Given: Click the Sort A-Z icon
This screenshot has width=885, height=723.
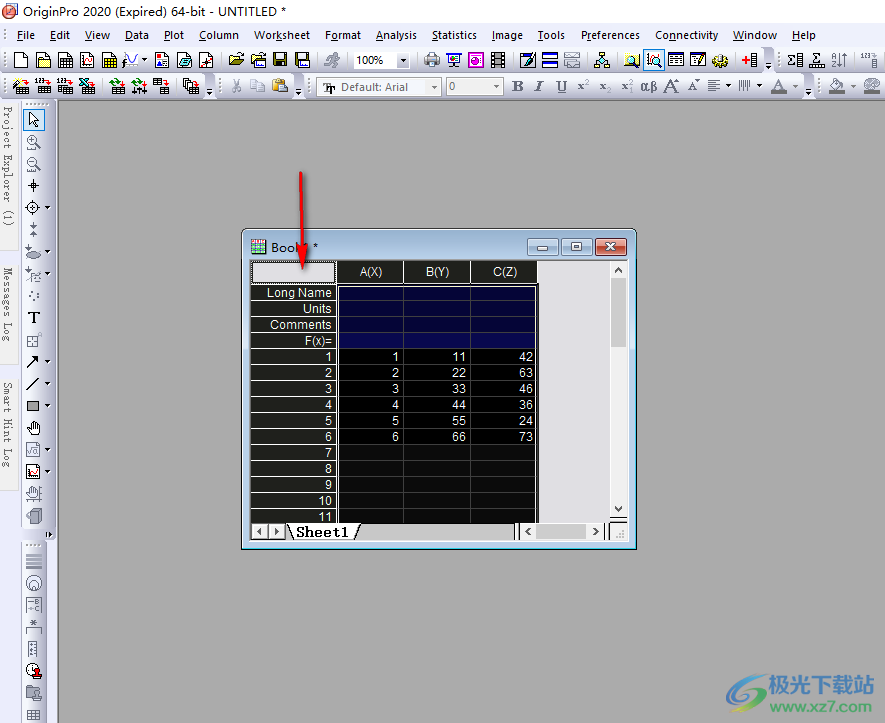Looking at the screenshot, I should 839,60.
